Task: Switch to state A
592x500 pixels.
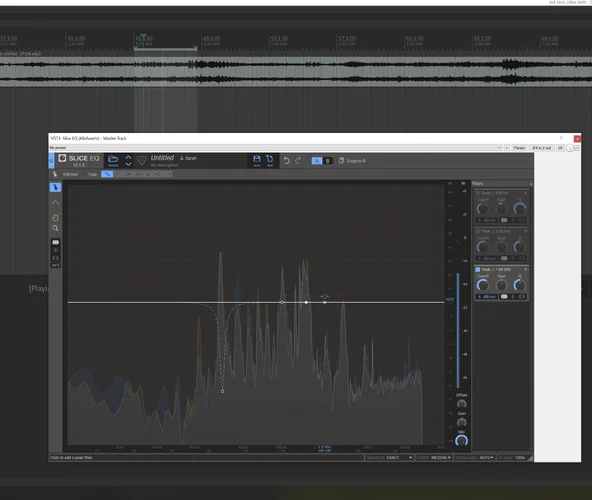Action: pos(317,161)
